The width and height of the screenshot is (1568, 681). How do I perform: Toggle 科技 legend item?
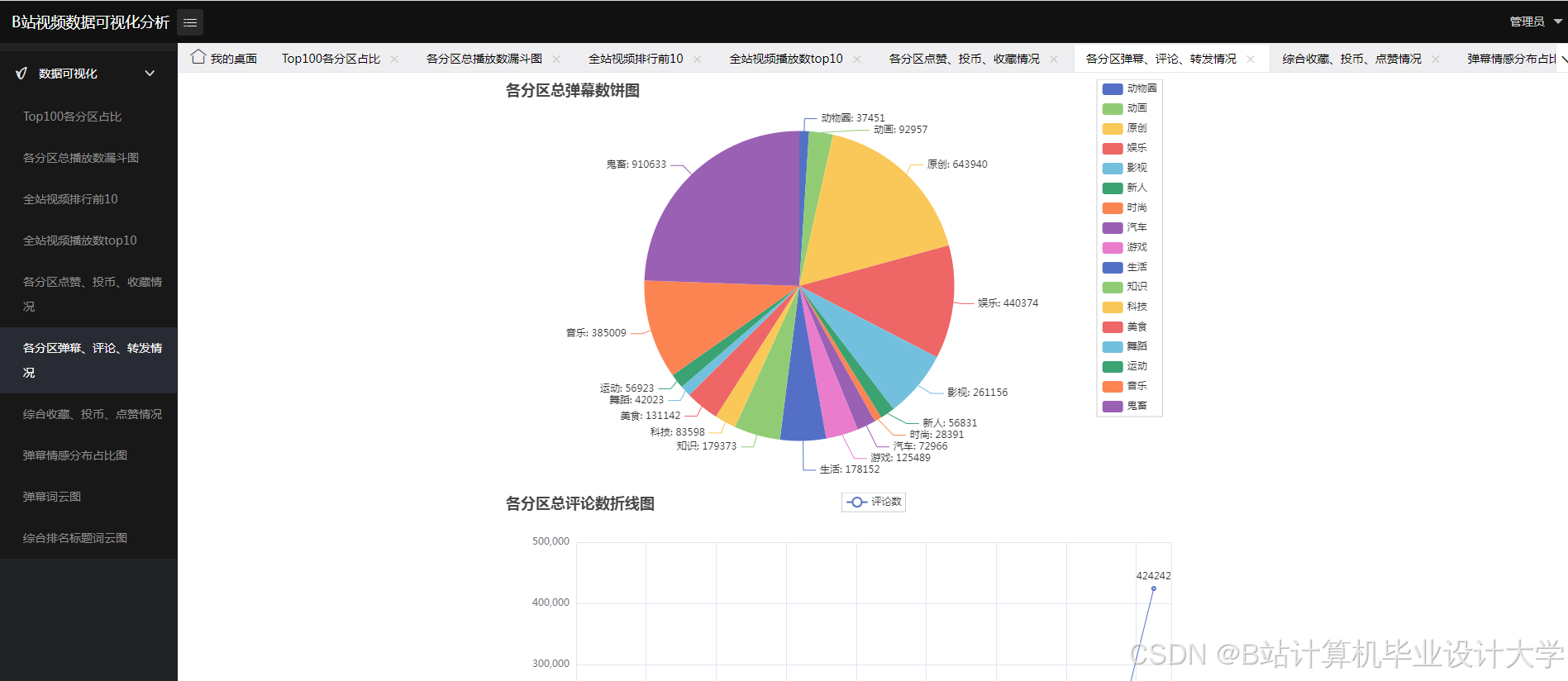[x=1125, y=307]
